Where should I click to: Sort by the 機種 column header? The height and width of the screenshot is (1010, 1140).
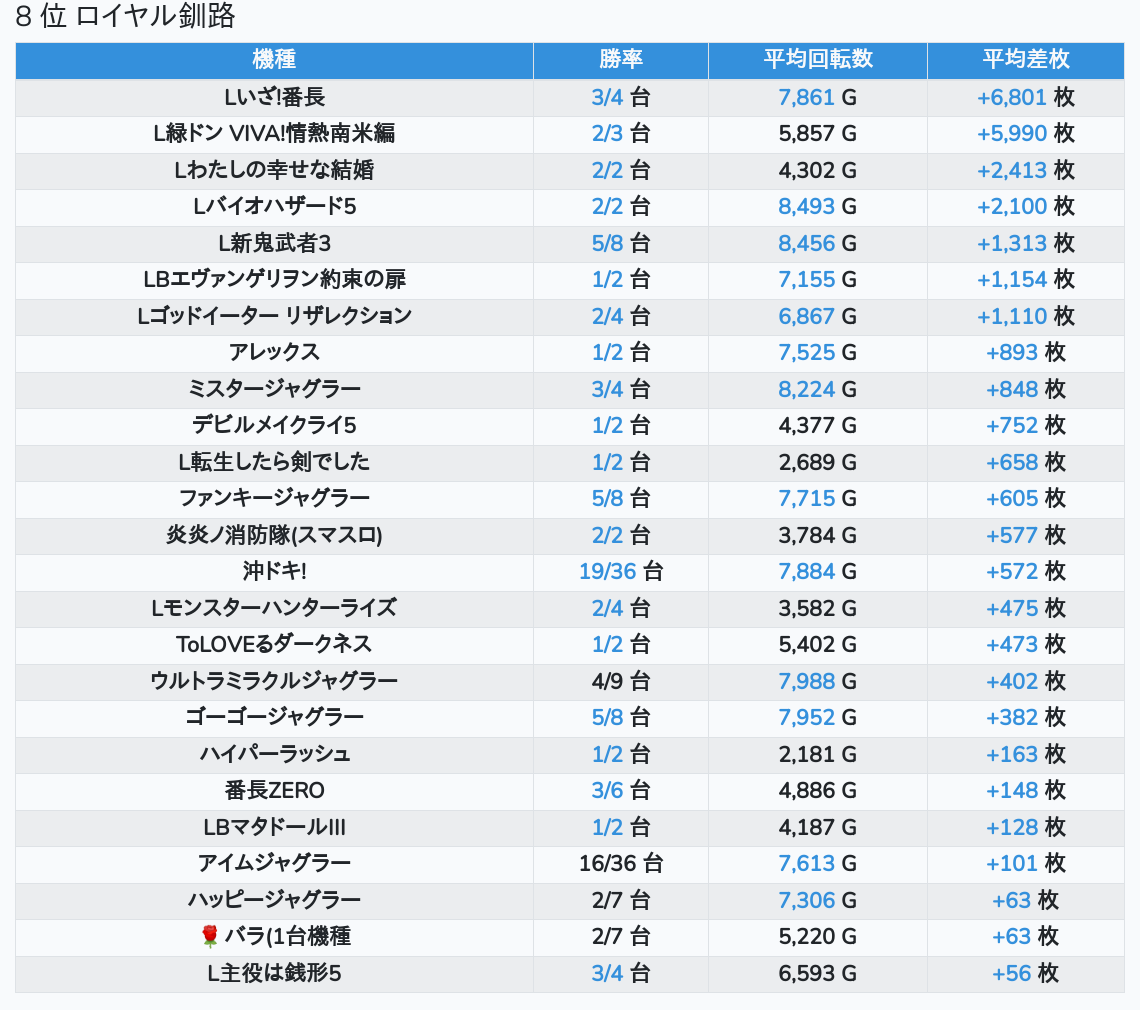pos(274,60)
